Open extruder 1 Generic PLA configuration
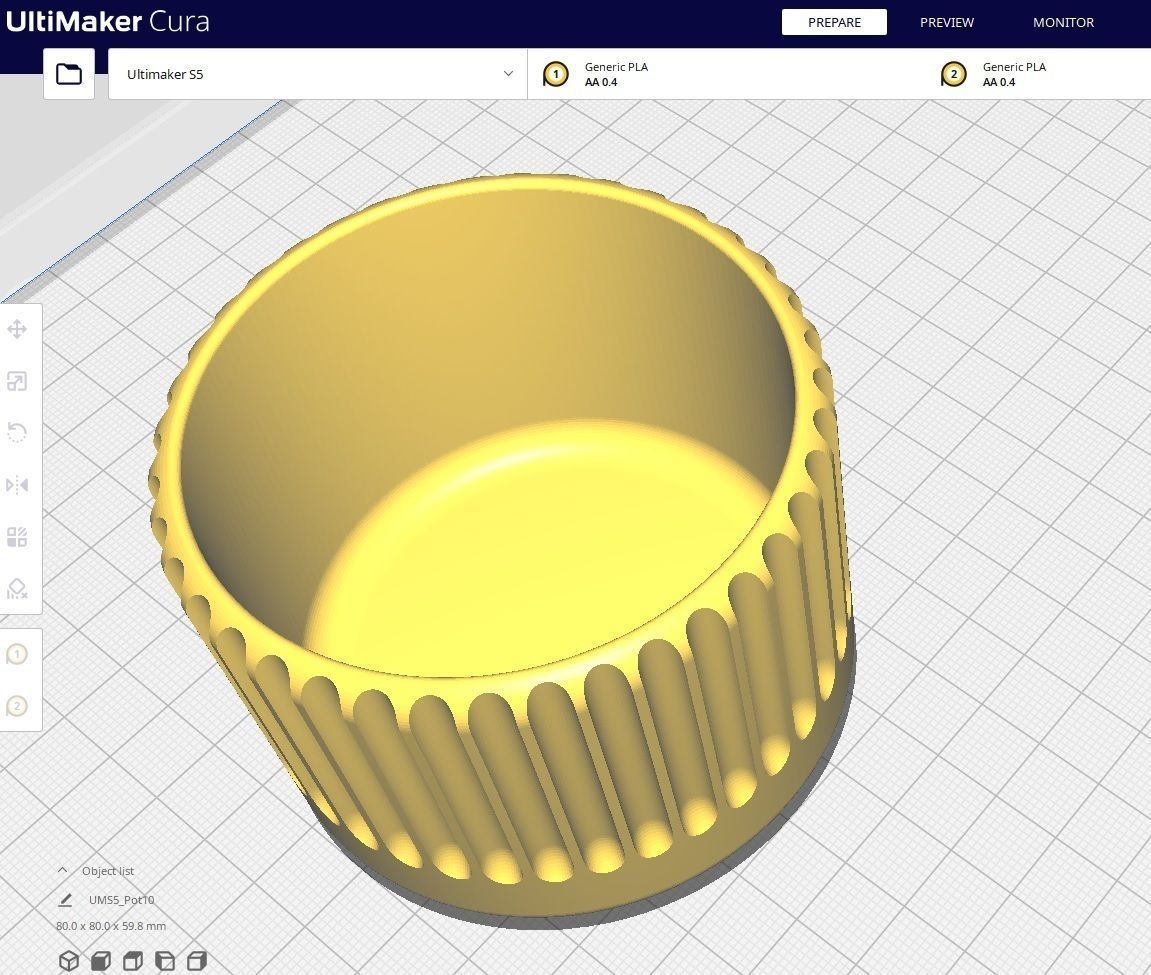 point(727,74)
